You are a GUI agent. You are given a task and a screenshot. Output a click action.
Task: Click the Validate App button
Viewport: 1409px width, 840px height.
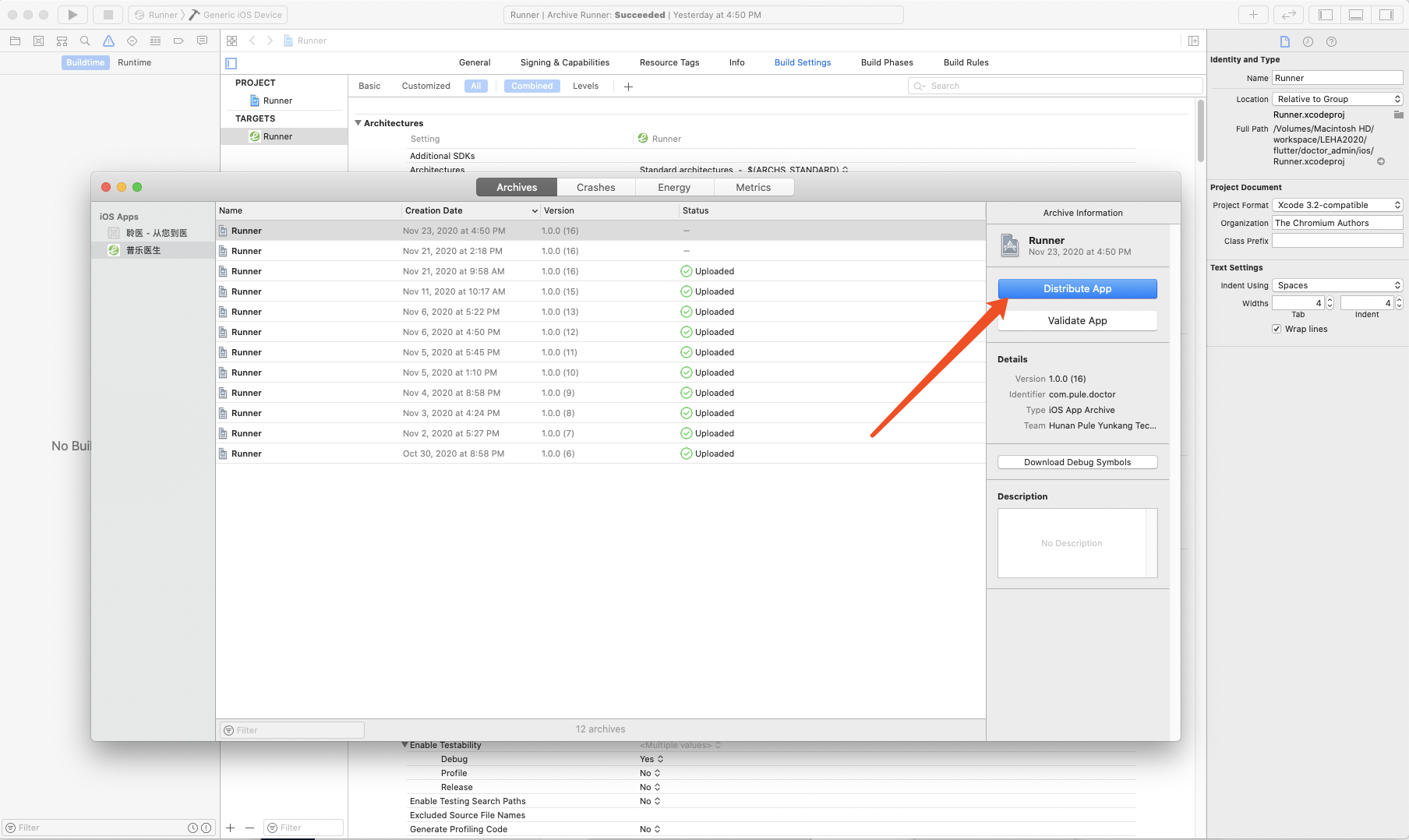(1078, 320)
